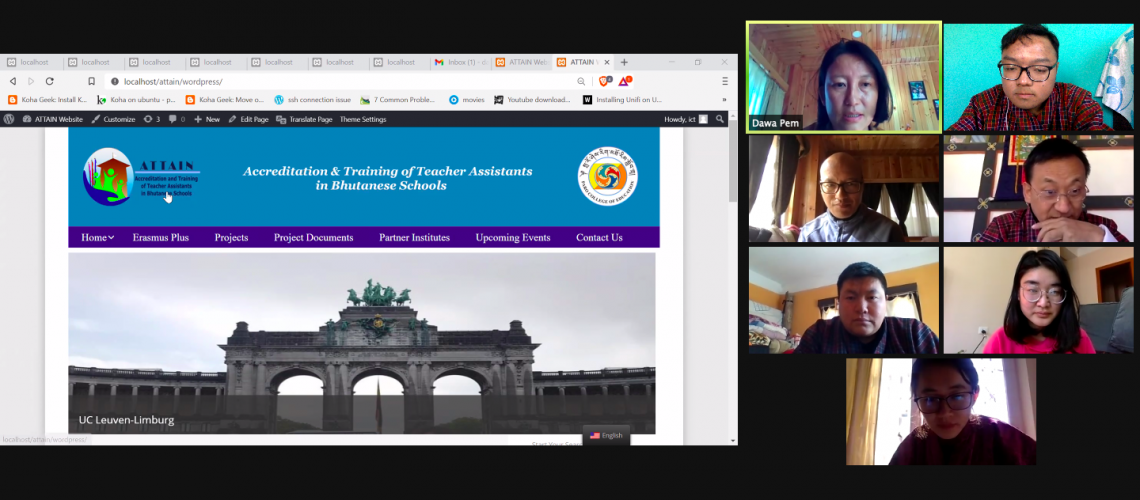The height and width of the screenshot is (500, 1140).
Task: Bookmark this page with the bookmark icon
Action: coord(92,81)
